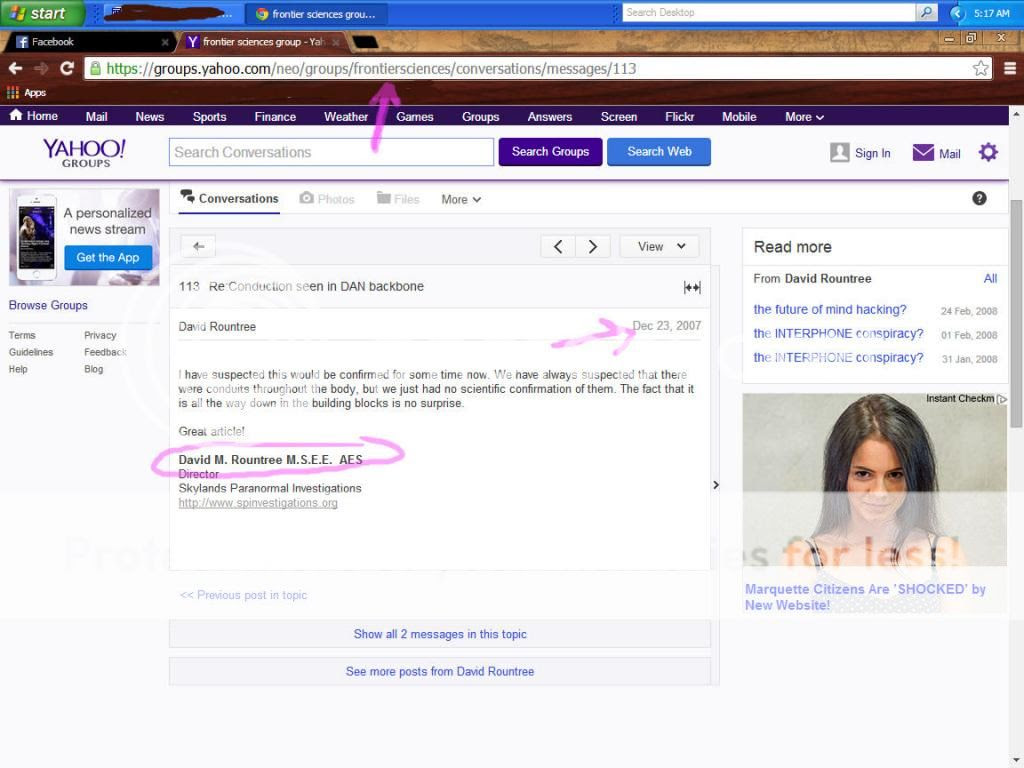Viewport: 1024px width, 768px height.
Task: Open the Yahoo settings gear icon
Action: click(987, 152)
